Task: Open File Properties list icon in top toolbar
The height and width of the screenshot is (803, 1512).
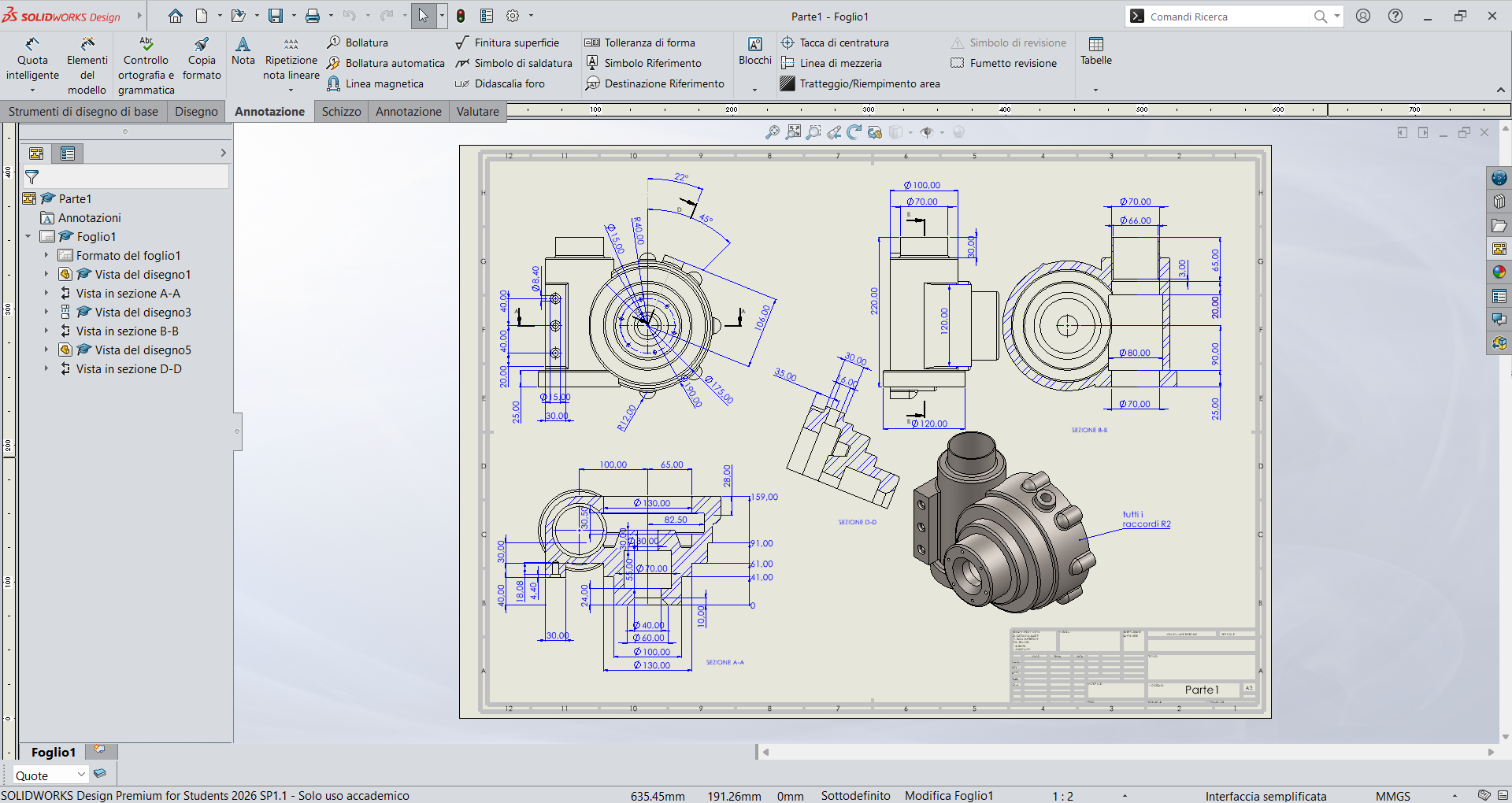Action: tap(487, 16)
